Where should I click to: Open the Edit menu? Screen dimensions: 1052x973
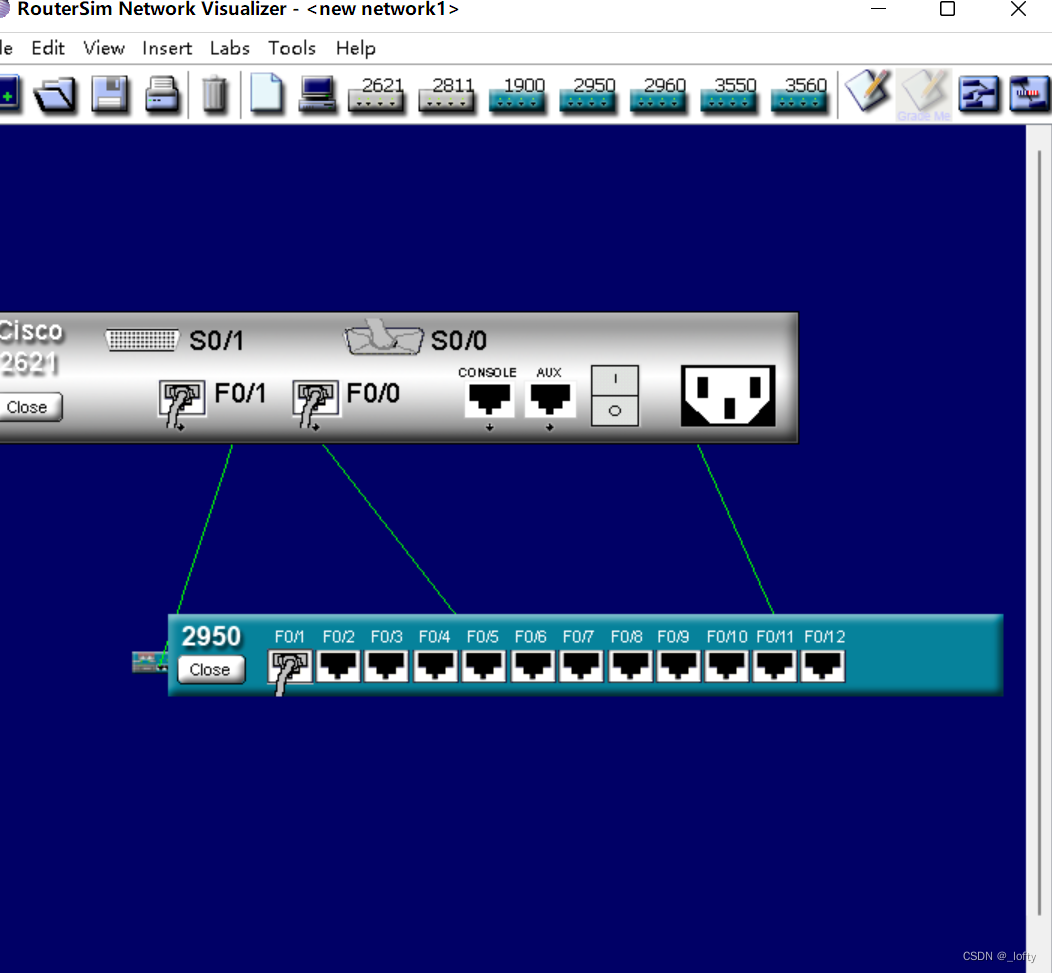(x=48, y=48)
